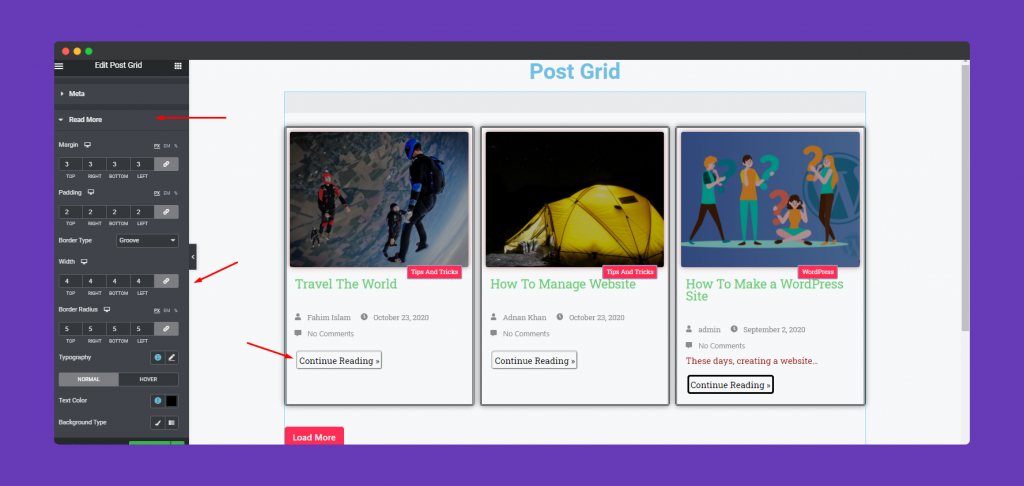Click the Padding Left input field

click(x=142, y=212)
